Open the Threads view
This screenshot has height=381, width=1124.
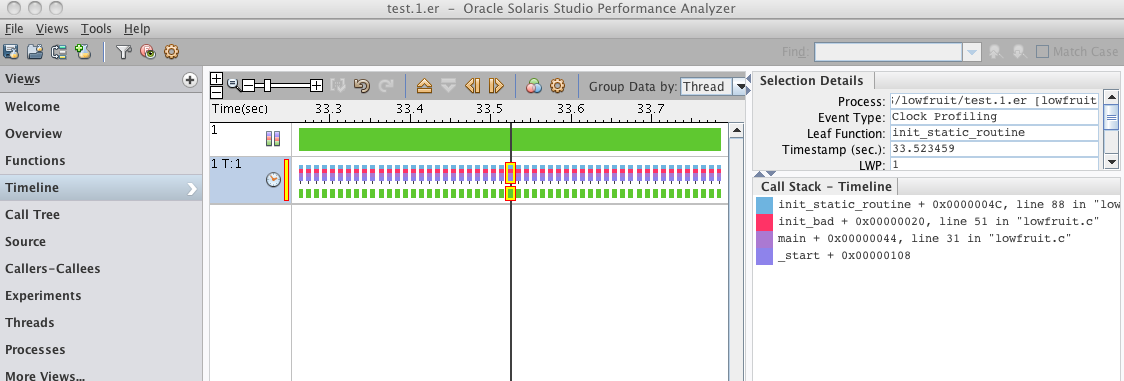click(x=100, y=323)
